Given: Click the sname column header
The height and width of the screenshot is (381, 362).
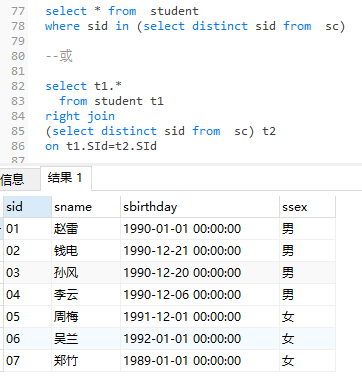Looking at the screenshot, I should tap(86, 207).
